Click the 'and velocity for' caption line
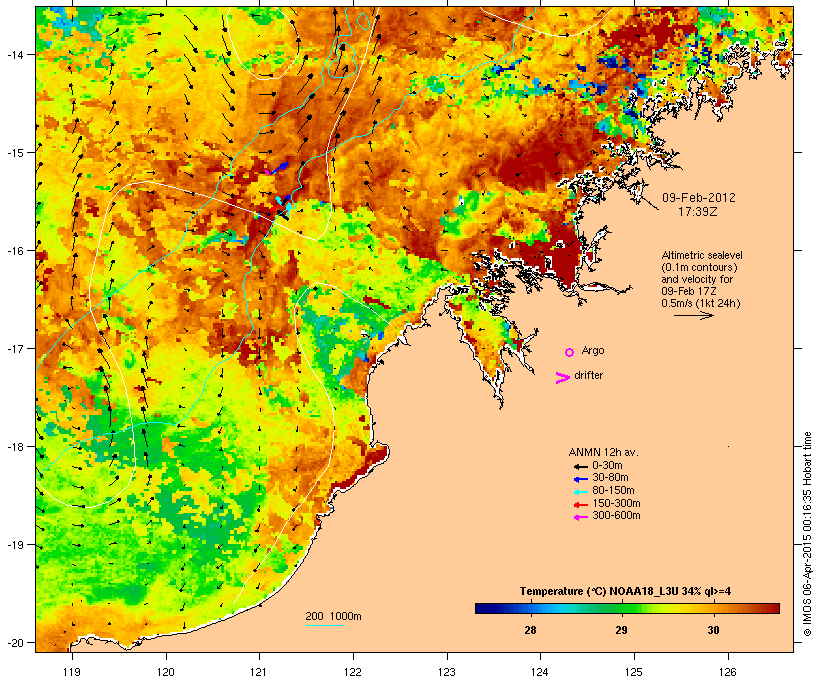This screenshot has height=680, width=820. pyautogui.click(x=697, y=279)
